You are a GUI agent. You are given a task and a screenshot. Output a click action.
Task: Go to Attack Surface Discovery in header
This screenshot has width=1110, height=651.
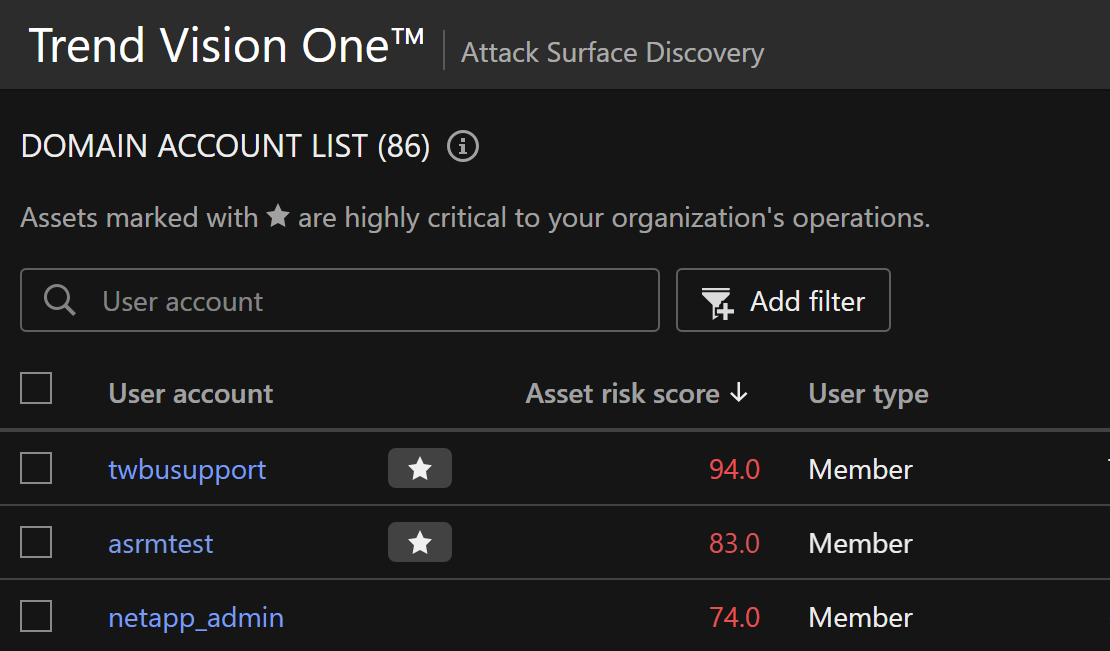pos(612,53)
